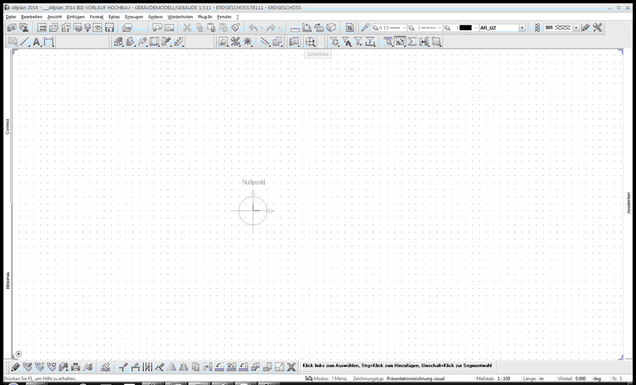This screenshot has width=636, height=385.
Task: Click the Delete X icon in bottom toolbar
Action: [291, 367]
